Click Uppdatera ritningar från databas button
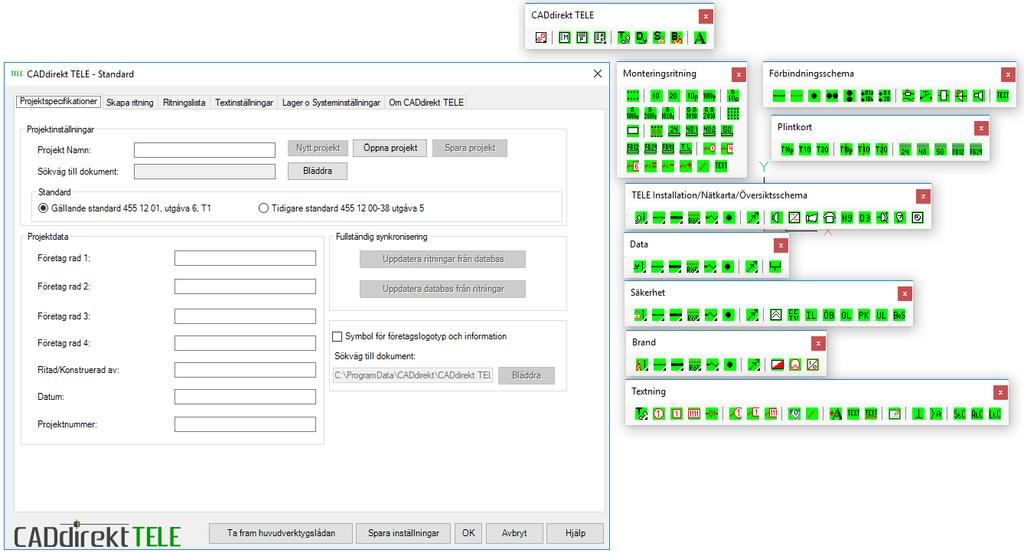1024x553 pixels. 443,259
